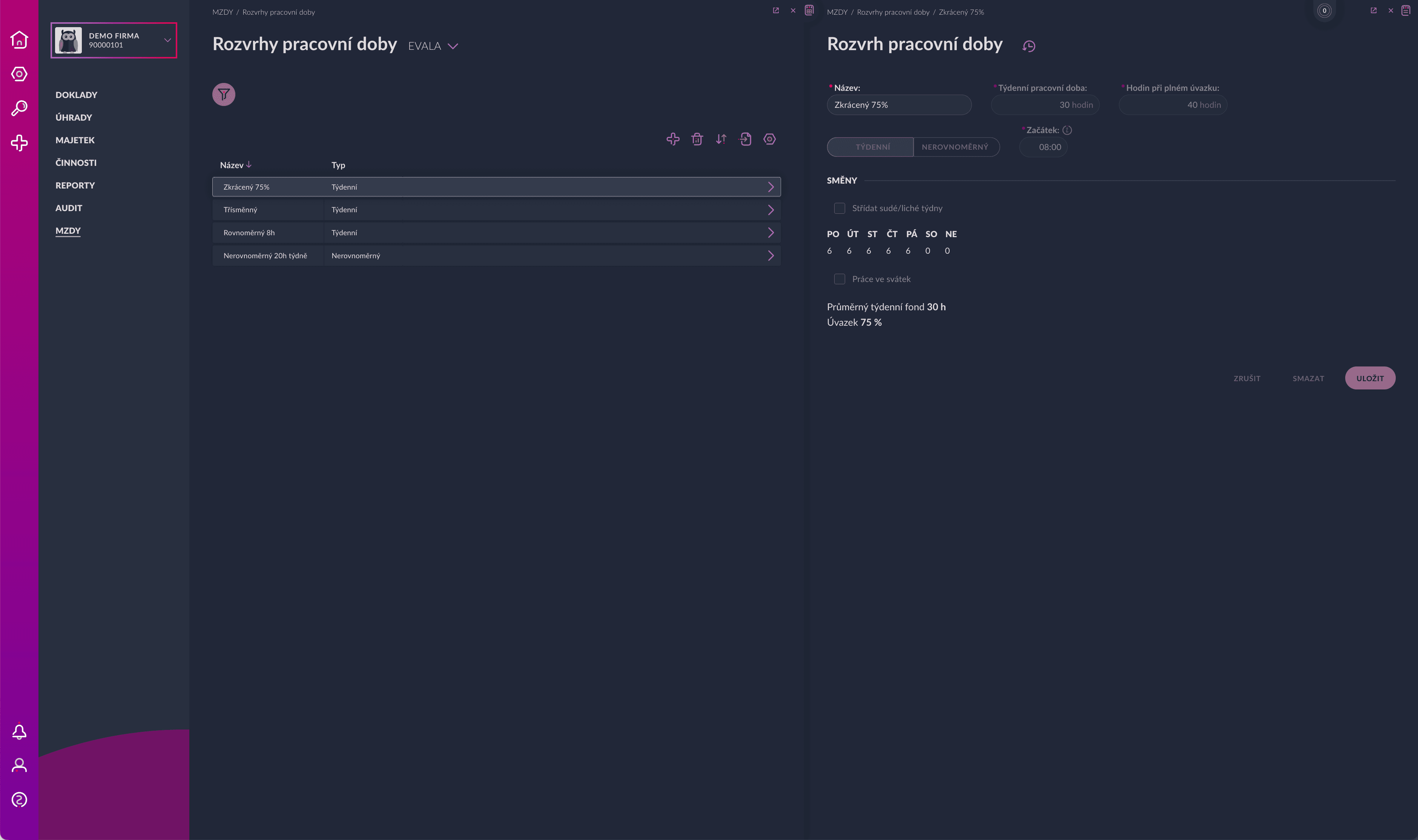The image size is (1418, 840).
Task: Click the ULOŽIT save button
Action: coord(1370,378)
